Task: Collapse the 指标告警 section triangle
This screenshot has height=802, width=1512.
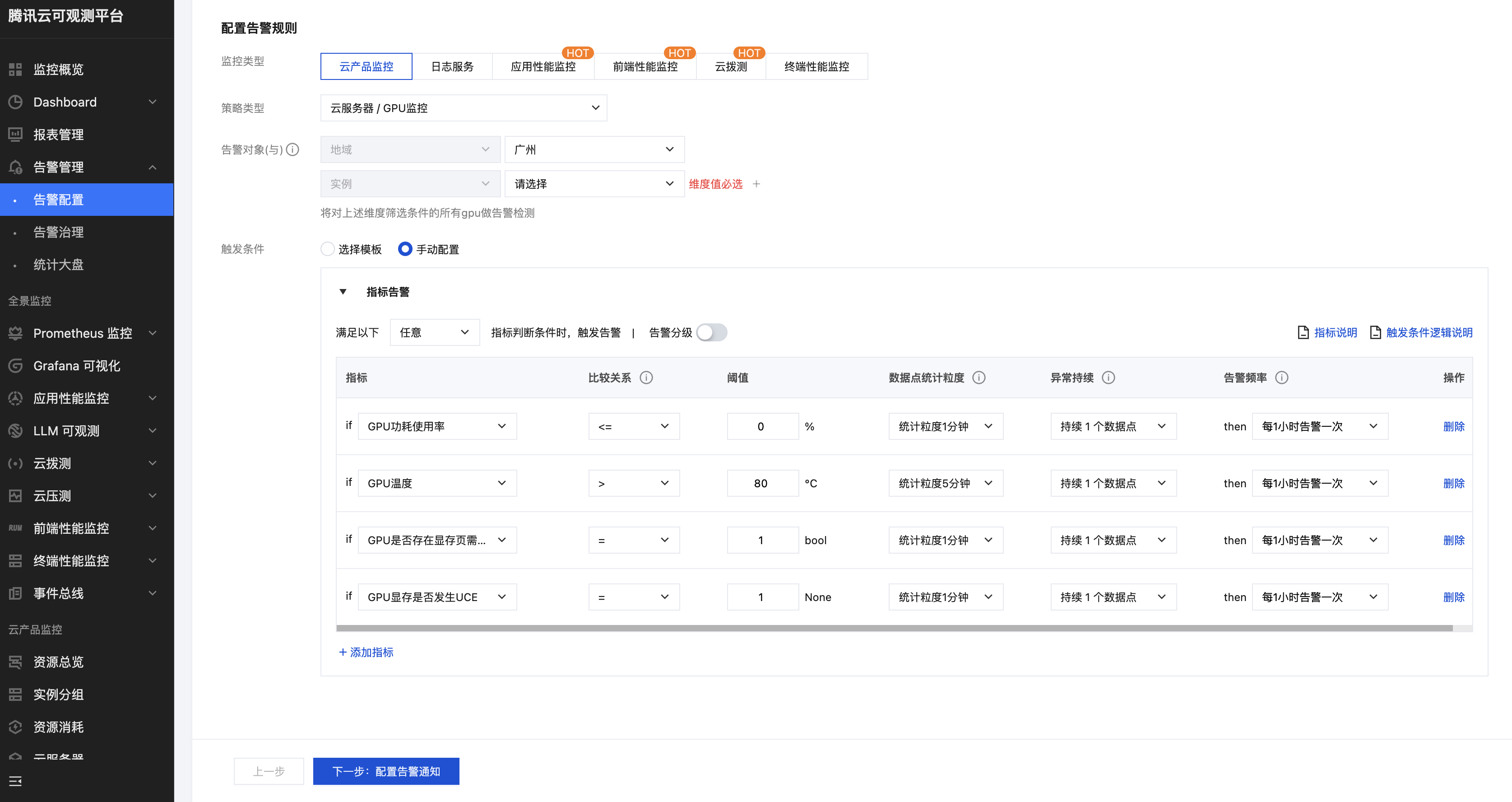Action: 343,292
